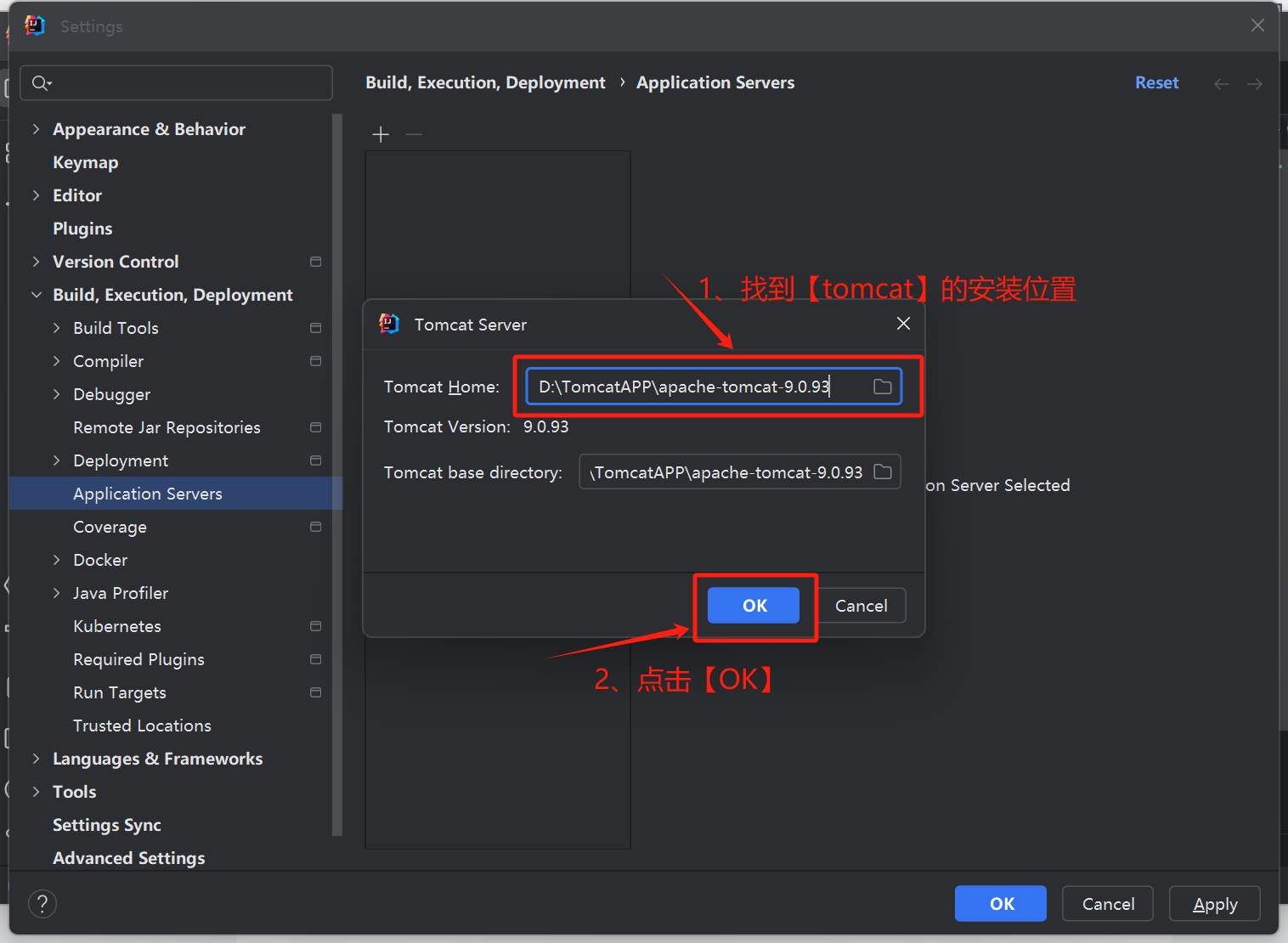Expand the Build Tools node
Viewport: 1288px width, 943px height.
point(56,328)
